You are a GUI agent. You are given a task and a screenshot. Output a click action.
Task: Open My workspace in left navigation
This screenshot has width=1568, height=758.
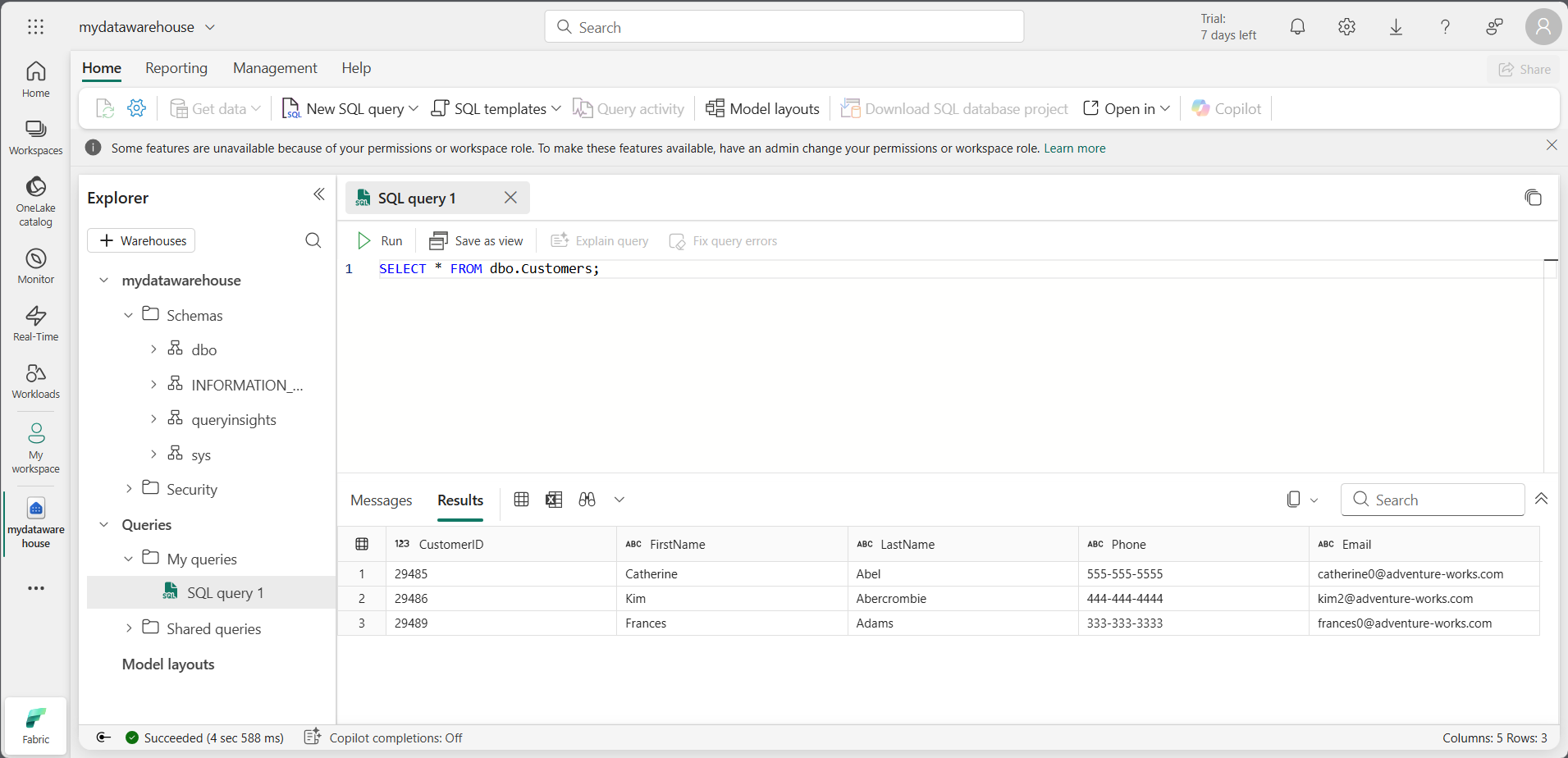pyautogui.click(x=35, y=448)
